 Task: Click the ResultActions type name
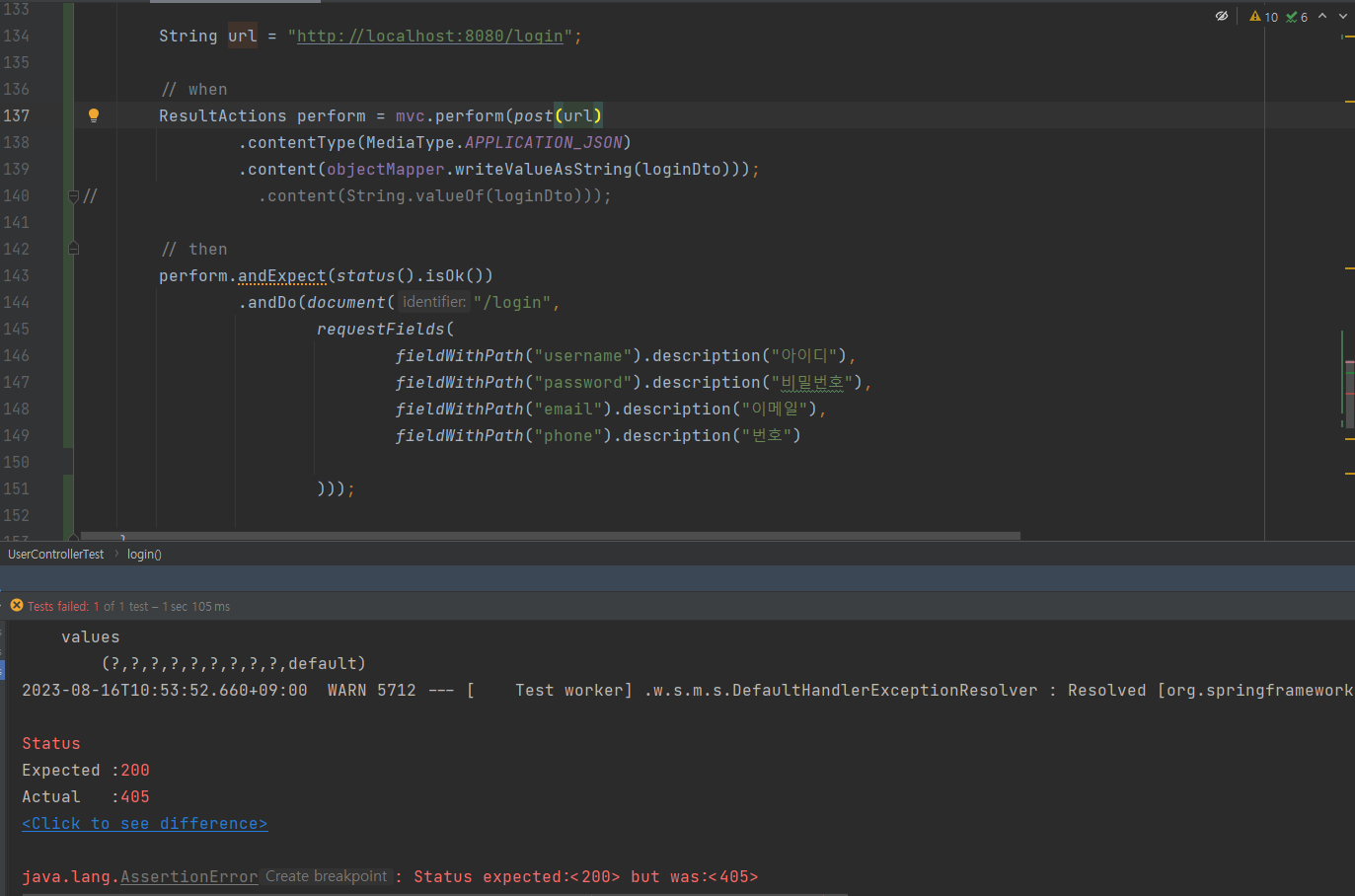[x=223, y=116]
